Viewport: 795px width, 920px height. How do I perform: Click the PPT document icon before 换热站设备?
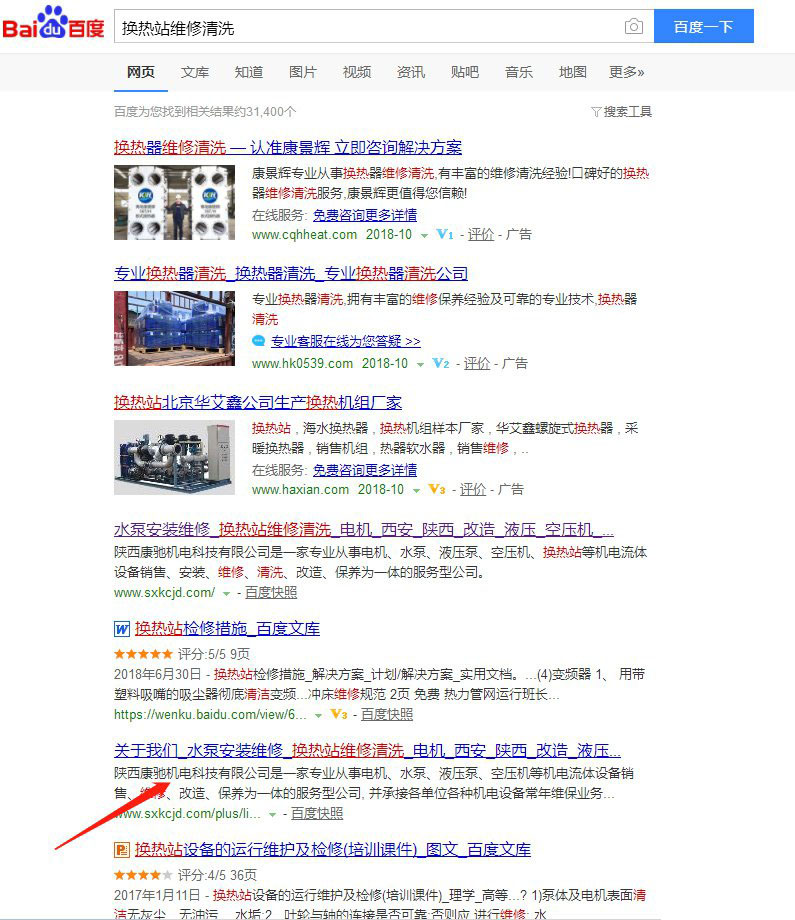point(121,850)
